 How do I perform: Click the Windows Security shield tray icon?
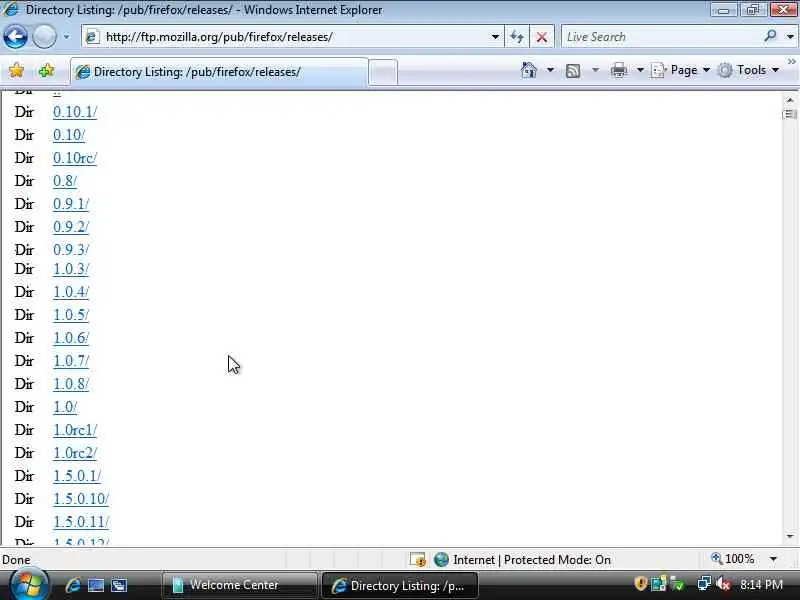(x=640, y=583)
